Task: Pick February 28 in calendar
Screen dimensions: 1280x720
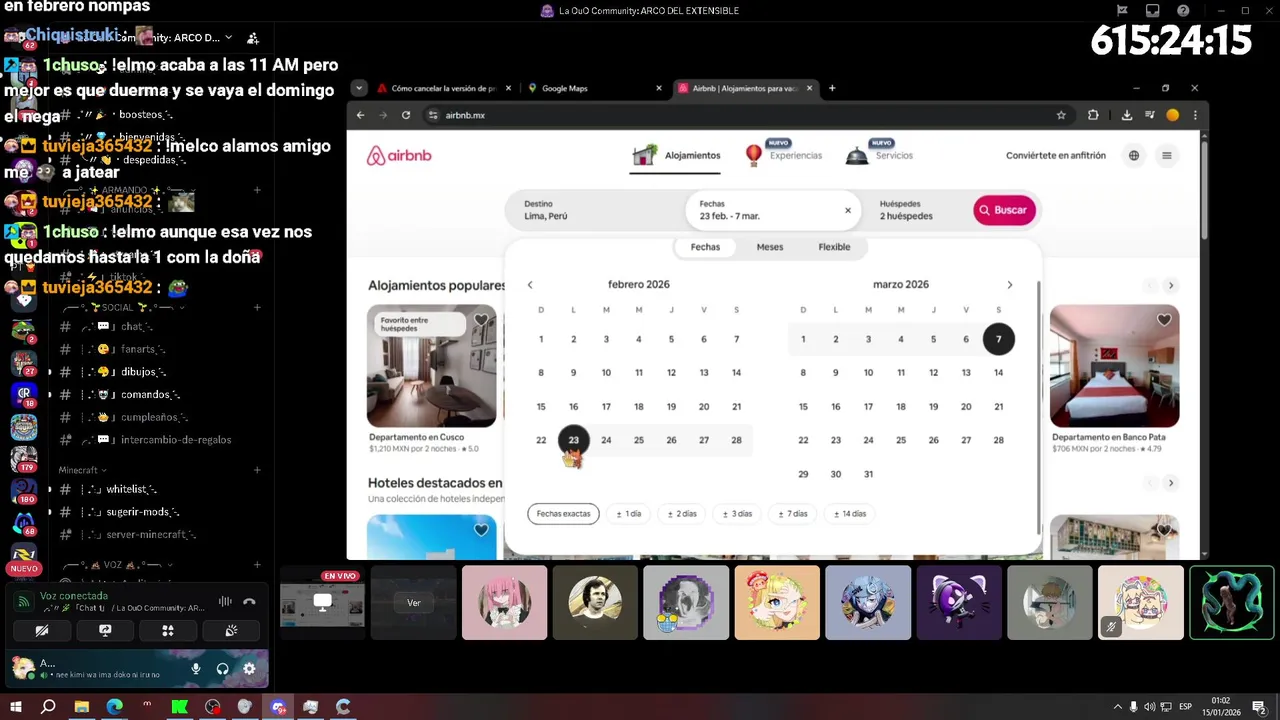Action: pos(736,440)
